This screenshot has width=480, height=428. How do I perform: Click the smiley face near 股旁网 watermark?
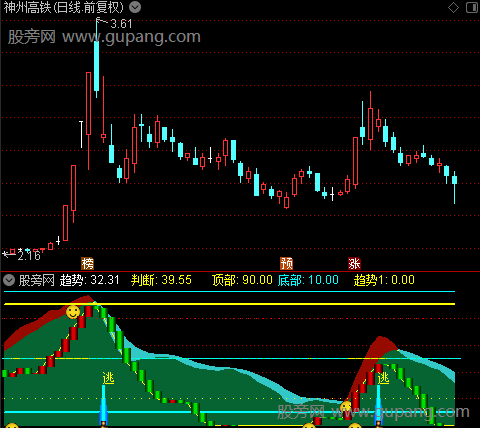click(x=346, y=407)
